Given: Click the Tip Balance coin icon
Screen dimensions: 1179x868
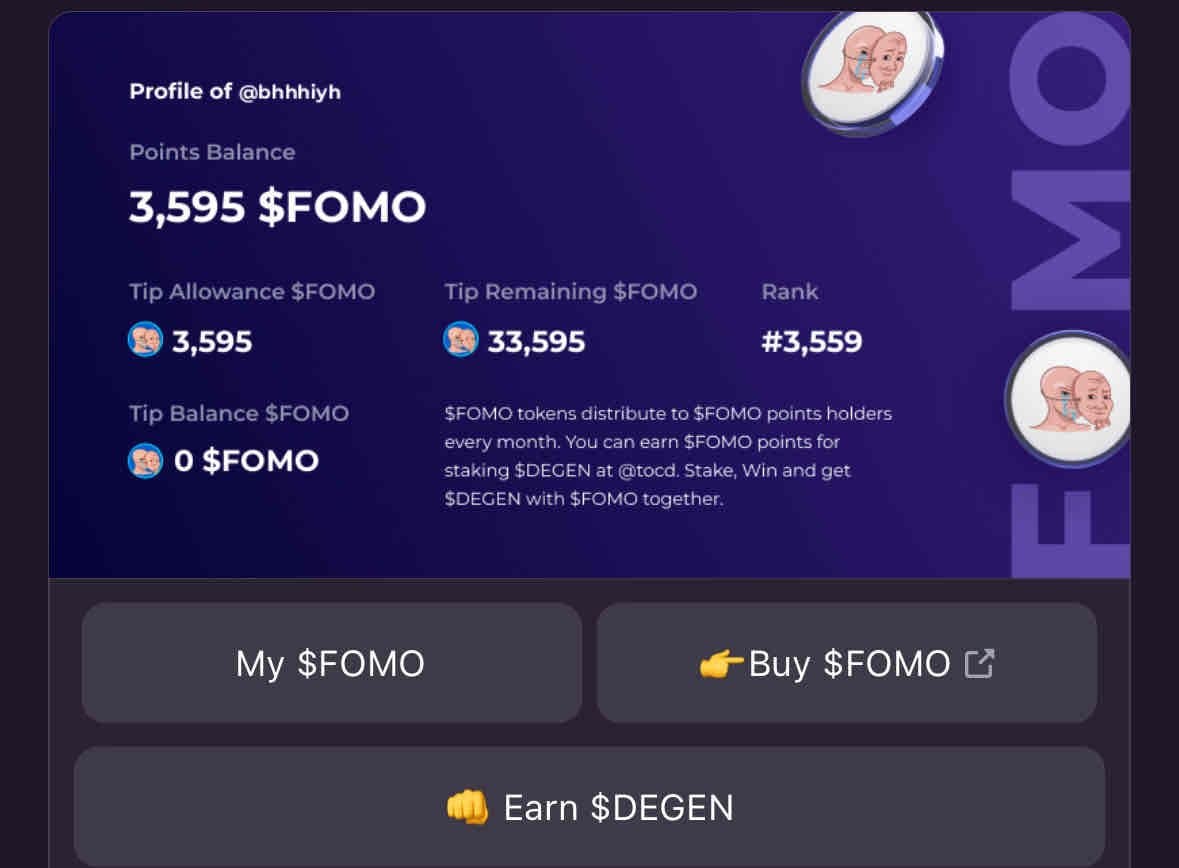Looking at the screenshot, I should coord(145,461).
